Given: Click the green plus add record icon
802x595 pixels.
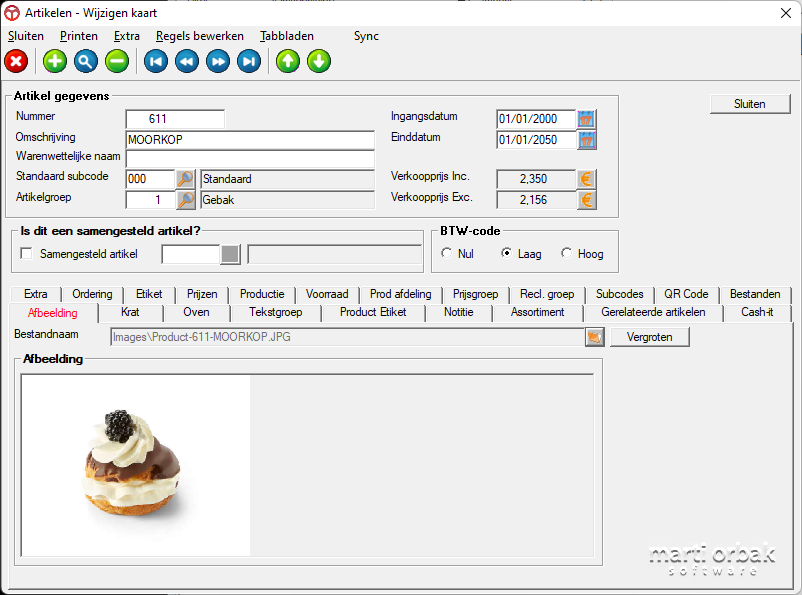Looking at the screenshot, I should [x=55, y=61].
